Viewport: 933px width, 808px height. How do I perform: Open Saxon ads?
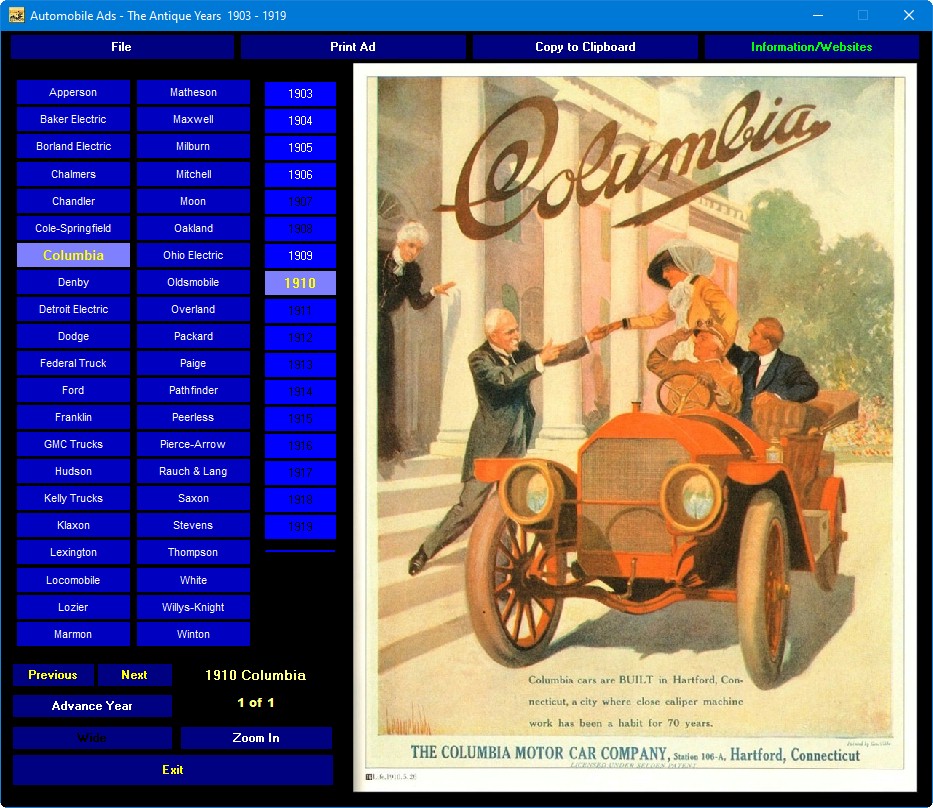coord(193,498)
